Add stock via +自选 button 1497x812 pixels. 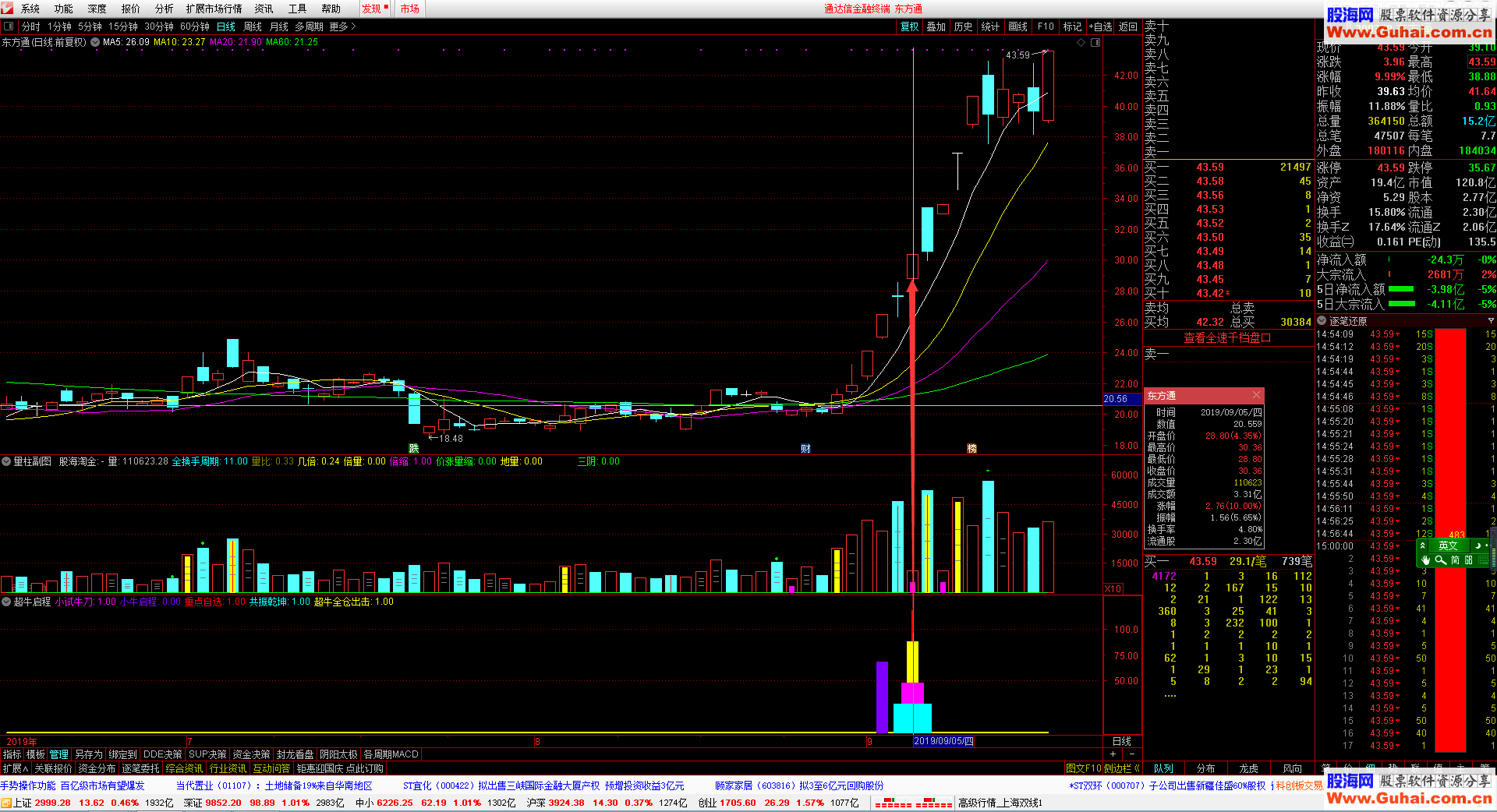[1100, 26]
